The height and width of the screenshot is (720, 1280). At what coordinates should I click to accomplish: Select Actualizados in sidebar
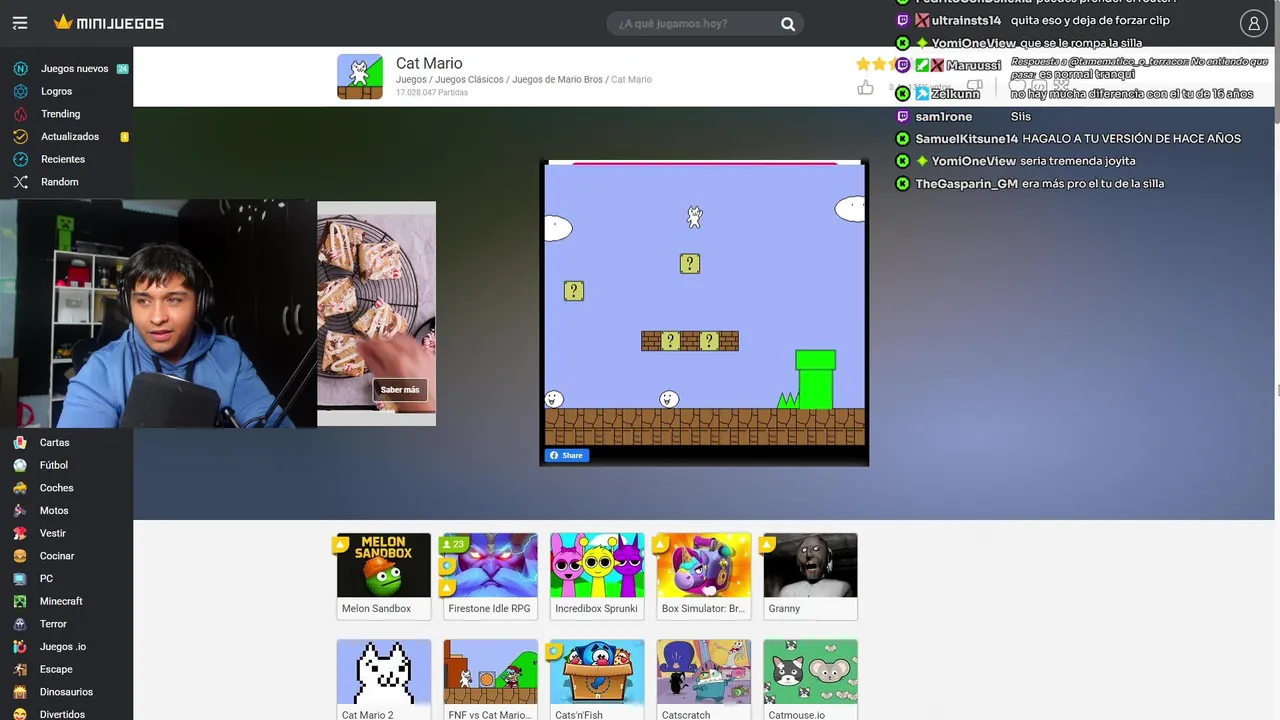(70, 137)
